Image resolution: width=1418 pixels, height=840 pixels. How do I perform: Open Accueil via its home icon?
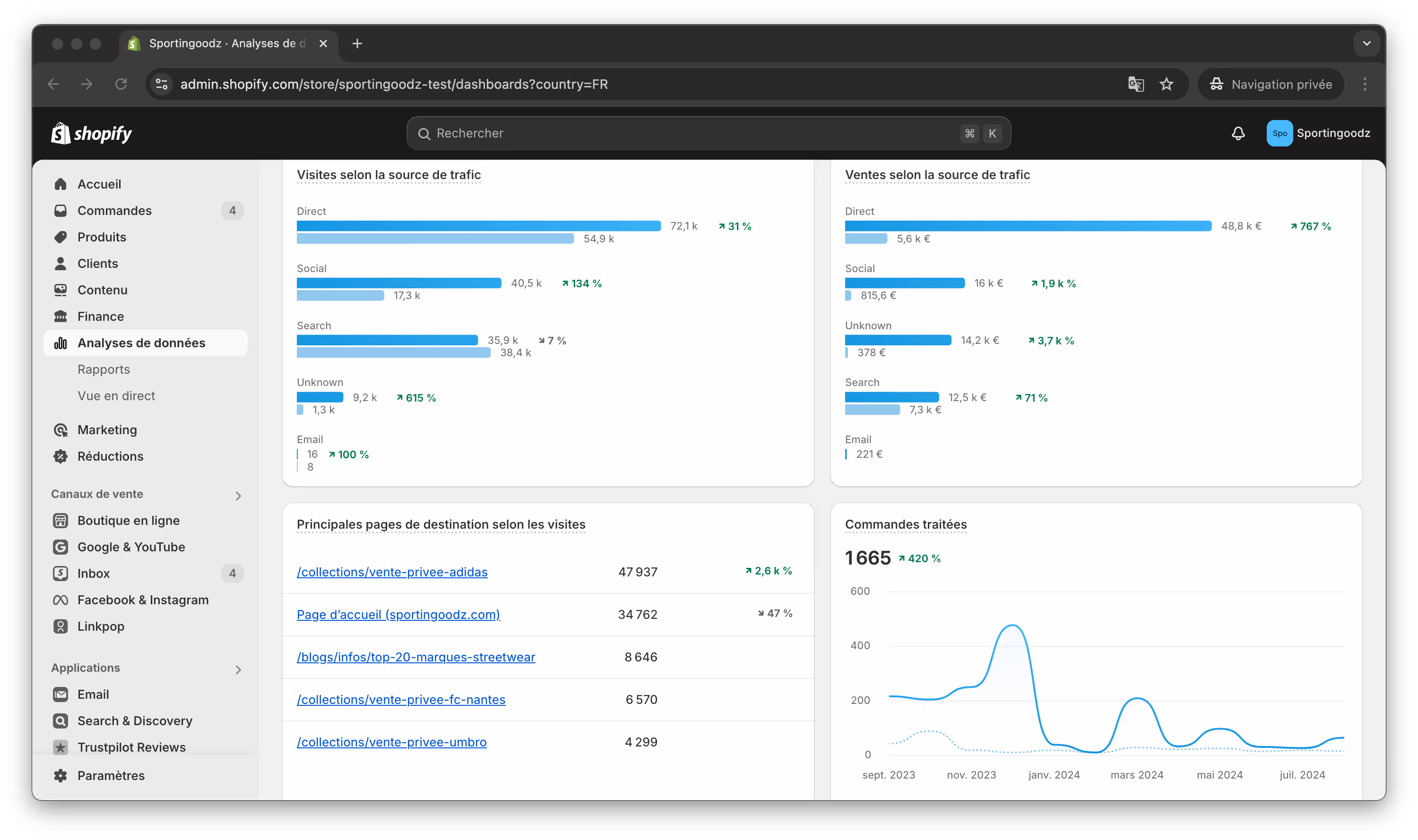point(61,184)
